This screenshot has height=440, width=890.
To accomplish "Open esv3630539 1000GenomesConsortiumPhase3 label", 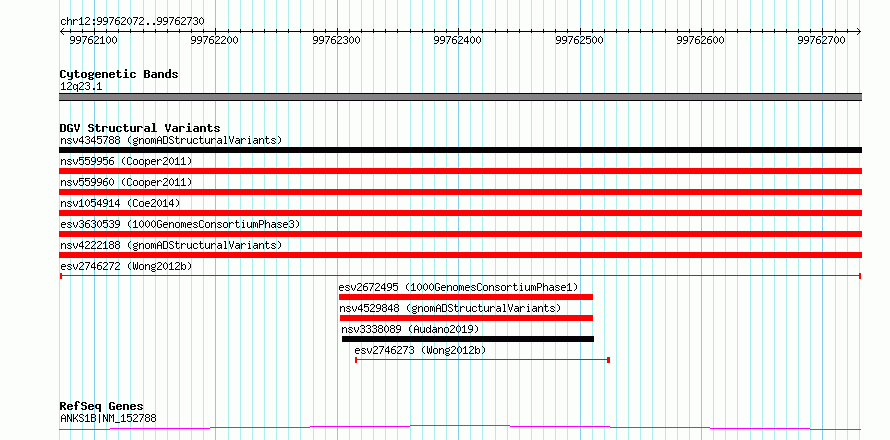I will click(x=180, y=224).
